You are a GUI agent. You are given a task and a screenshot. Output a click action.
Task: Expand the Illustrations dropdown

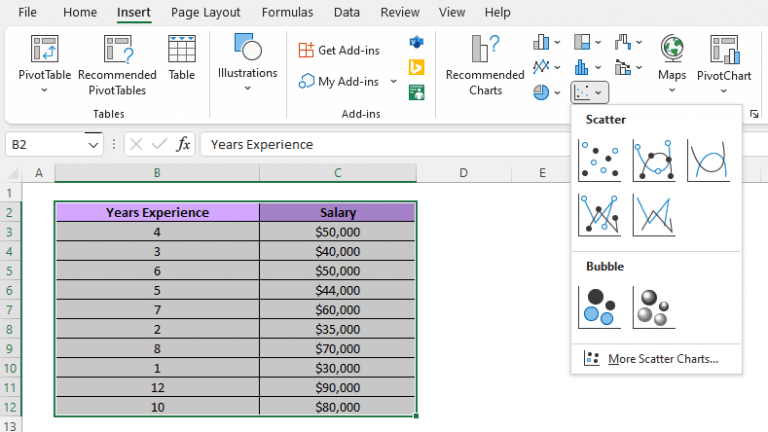coord(247,87)
